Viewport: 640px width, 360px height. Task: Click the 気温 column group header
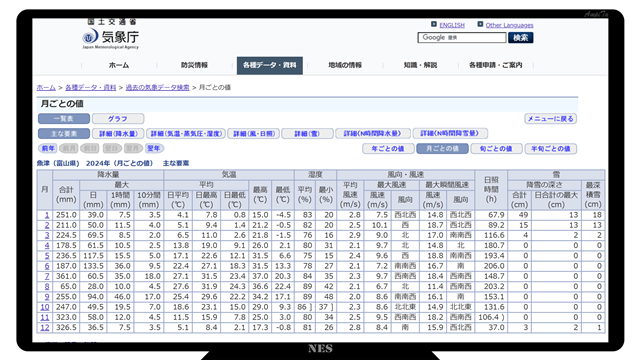click(229, 175)
